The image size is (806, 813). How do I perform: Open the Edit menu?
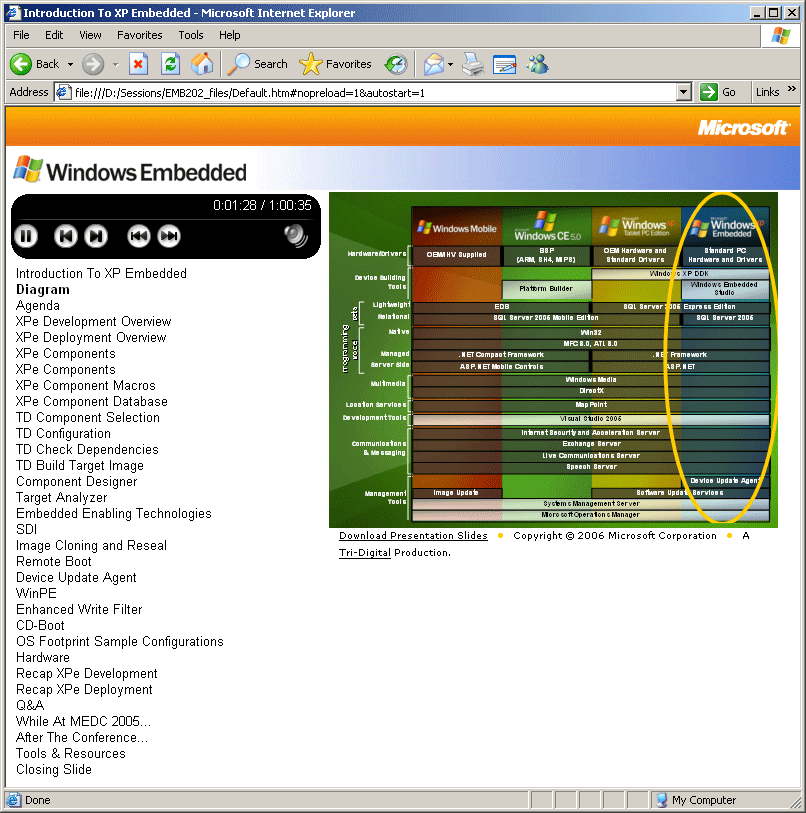click(54, 35)
